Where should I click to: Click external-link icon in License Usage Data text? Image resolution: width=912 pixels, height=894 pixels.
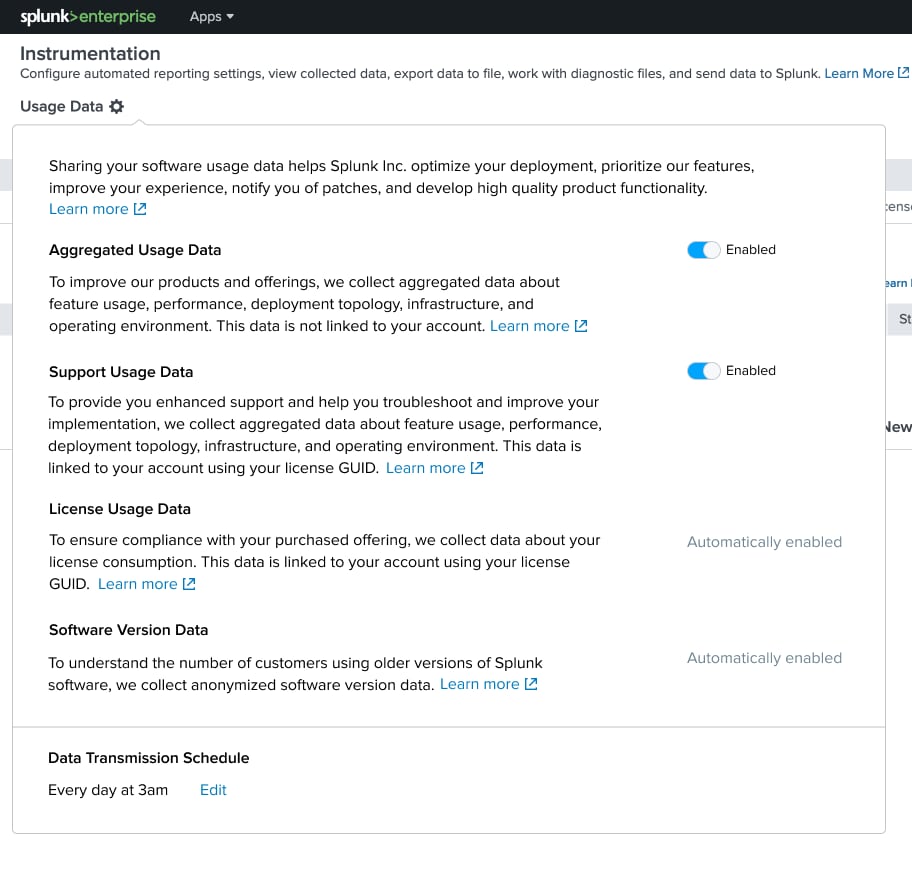(x=189, y=583)
